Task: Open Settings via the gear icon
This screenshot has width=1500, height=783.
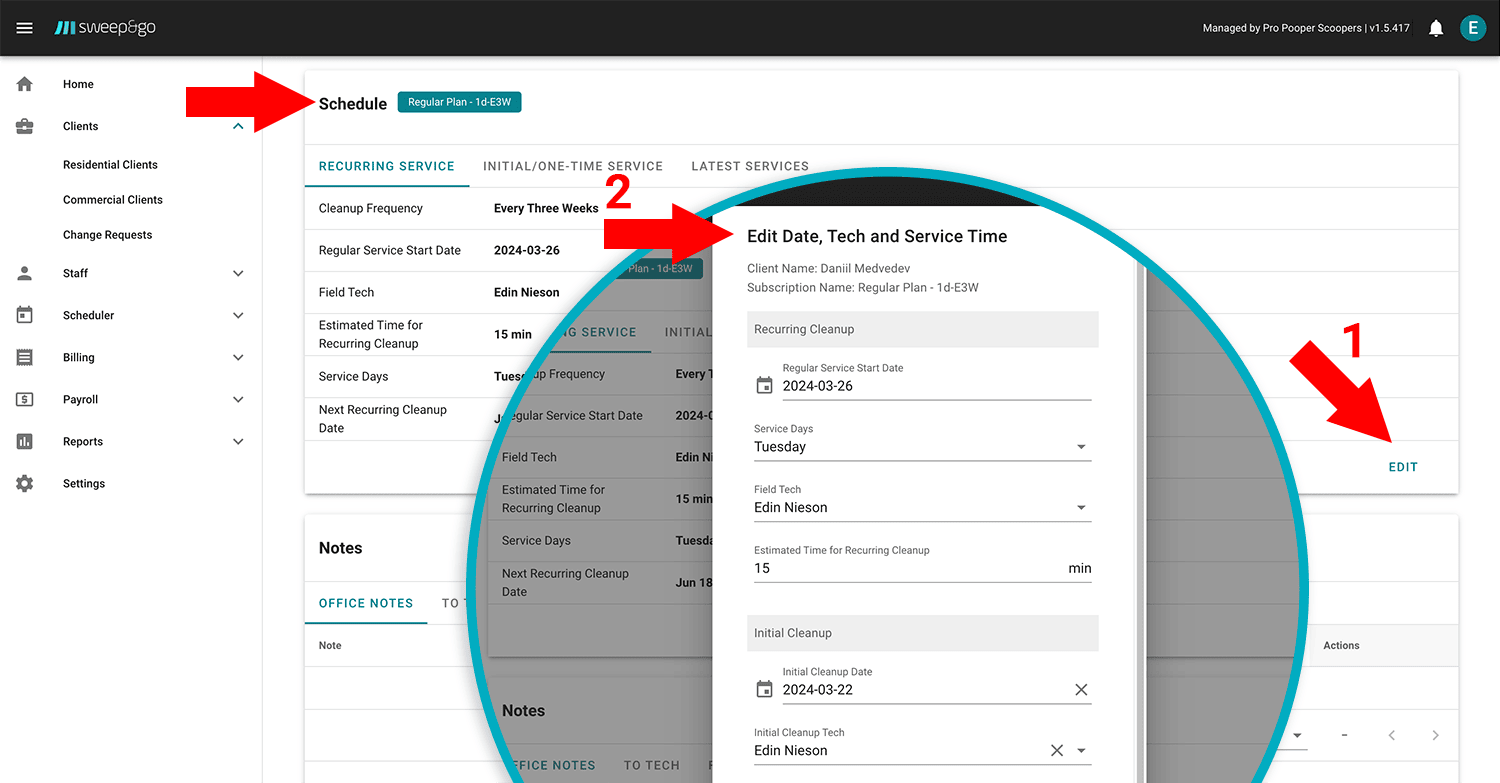Action: [x=24, y=482]
